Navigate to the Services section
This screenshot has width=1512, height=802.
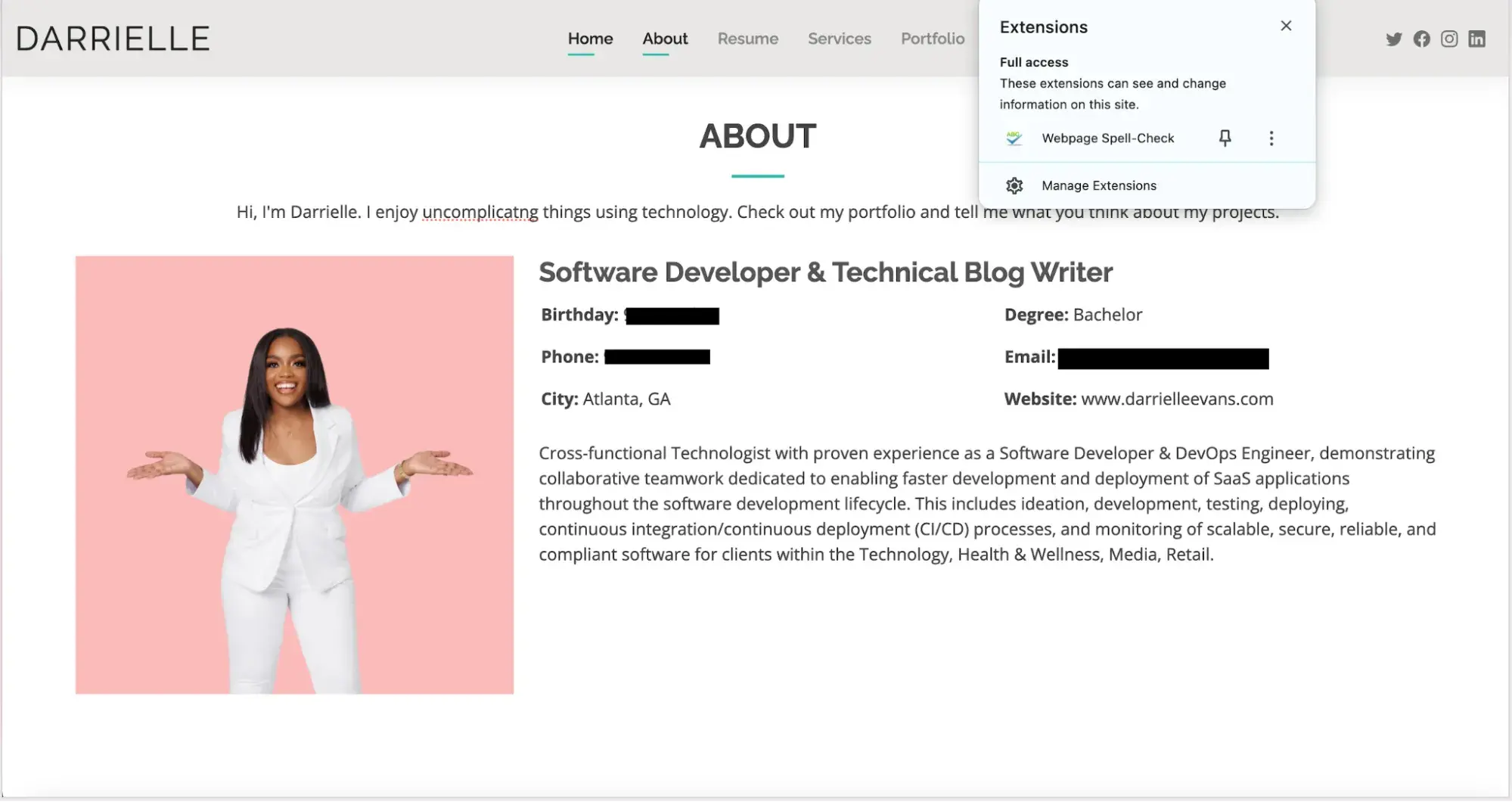click(839, 39)
